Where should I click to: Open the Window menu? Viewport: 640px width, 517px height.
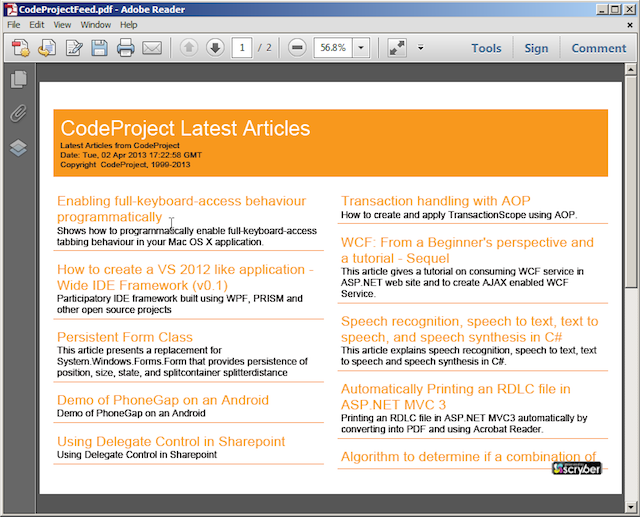point(96,25)
